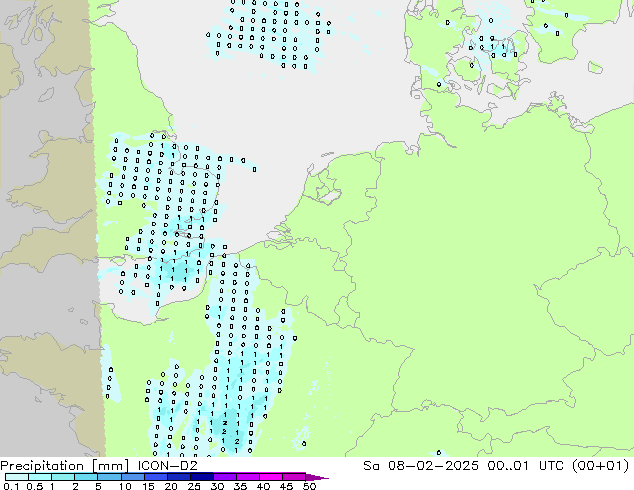Select legend swatch between 35 and 40
Image resolution: width=634 pixels, height=490 pixels.
coord(248,477)
